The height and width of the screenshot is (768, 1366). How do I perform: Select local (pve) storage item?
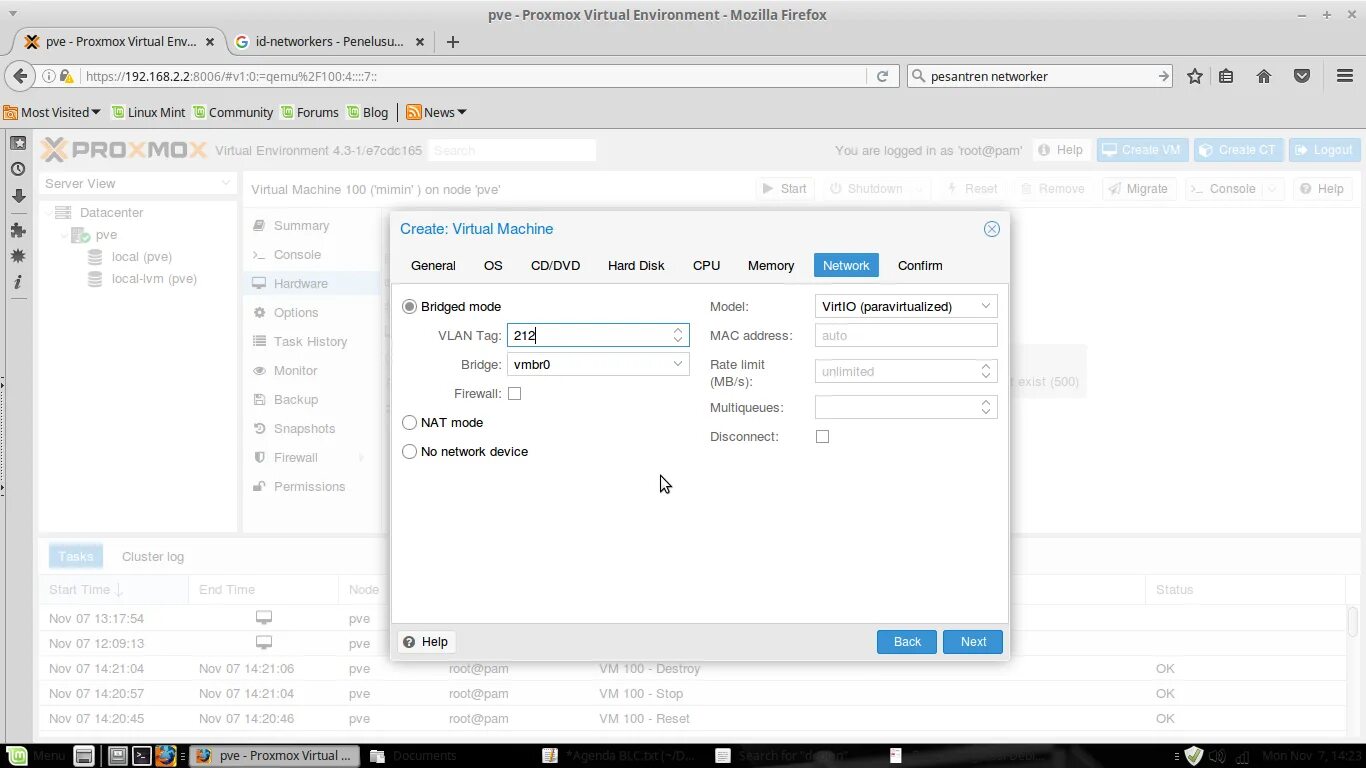[x=141, y=257]
